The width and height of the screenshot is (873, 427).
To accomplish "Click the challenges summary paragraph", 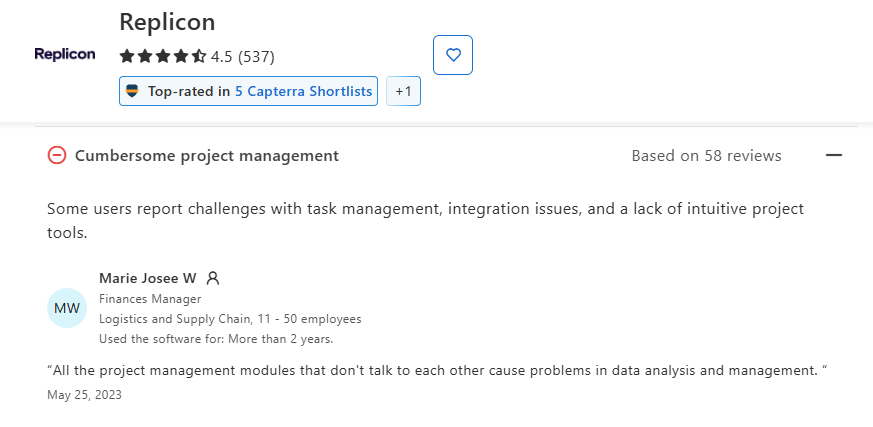I will [x=425, y=220].
